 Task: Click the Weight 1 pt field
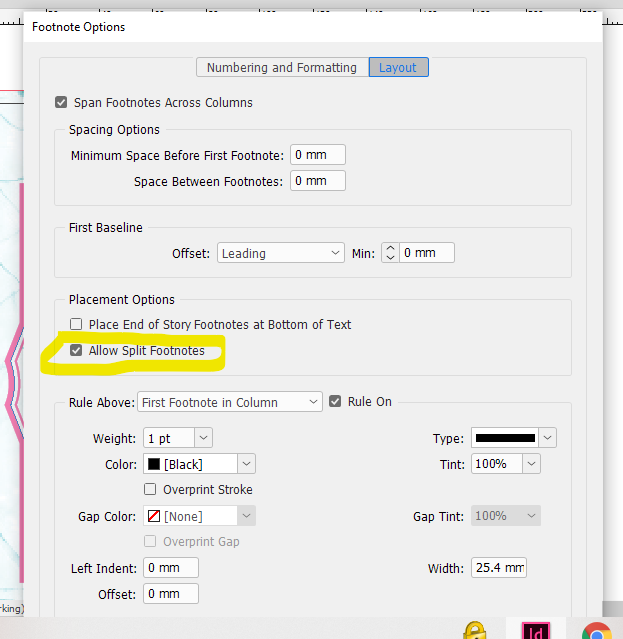pos(169,438)
